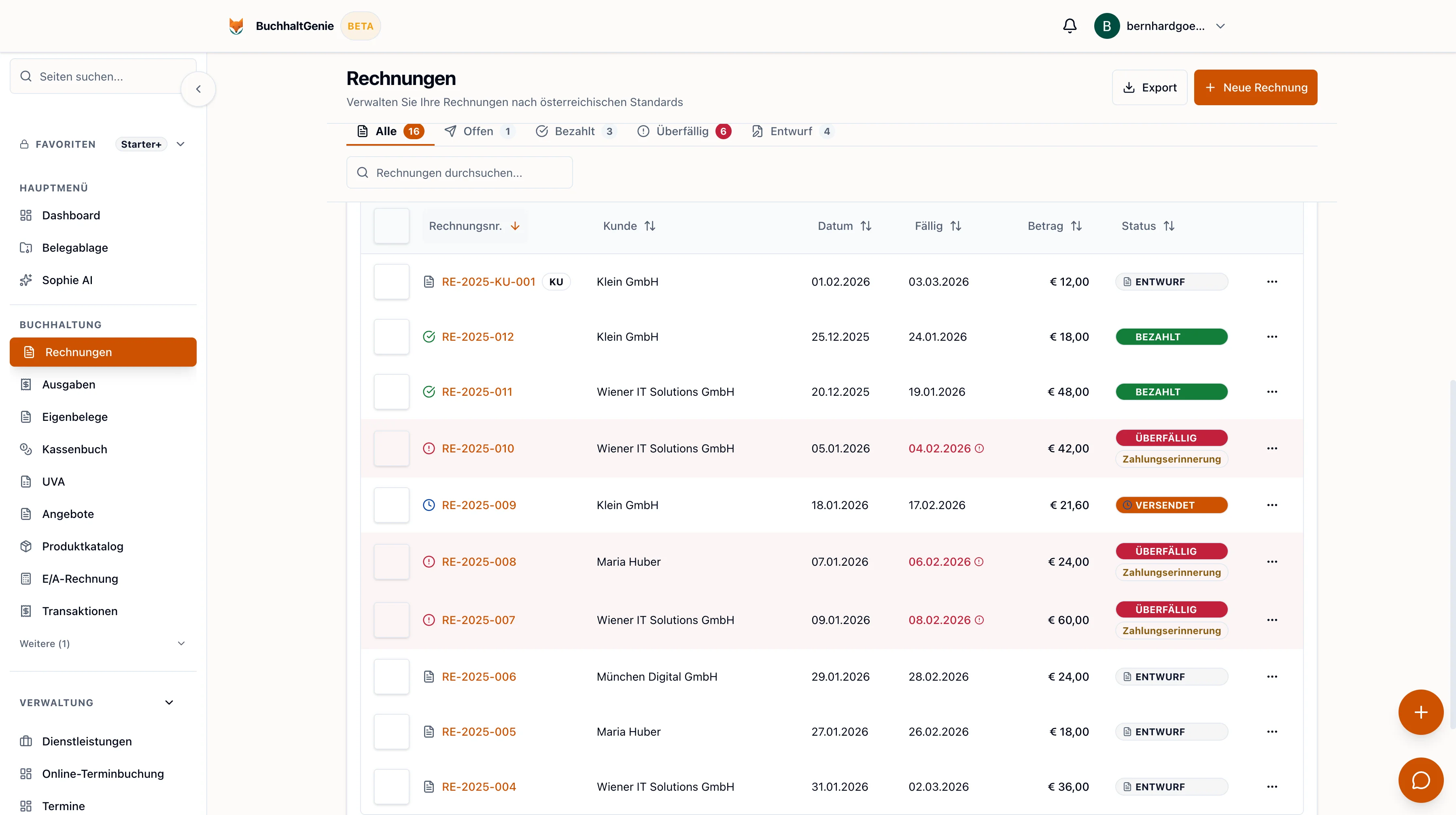Select checkbox for invoice RE-2025-KU-001
The height and width of the screenshot is (815, 1456).
pos(391,282)
